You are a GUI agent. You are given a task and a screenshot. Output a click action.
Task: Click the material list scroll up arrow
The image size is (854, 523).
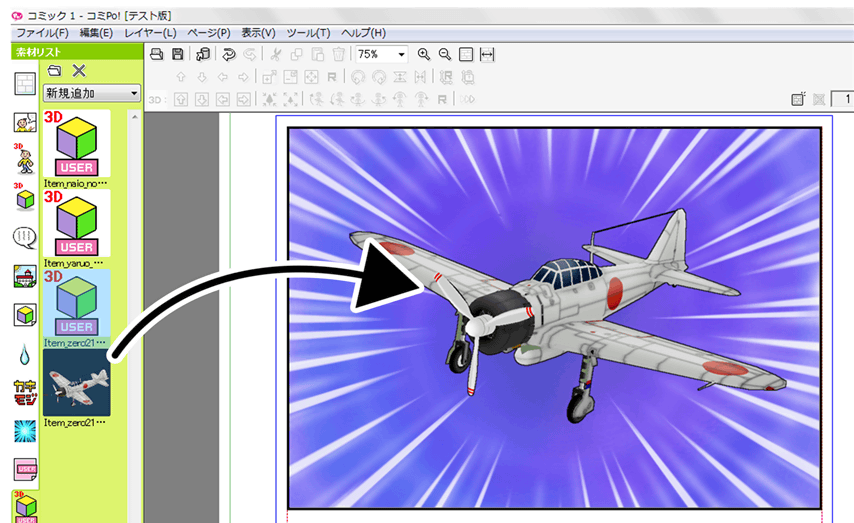(135, 117)
